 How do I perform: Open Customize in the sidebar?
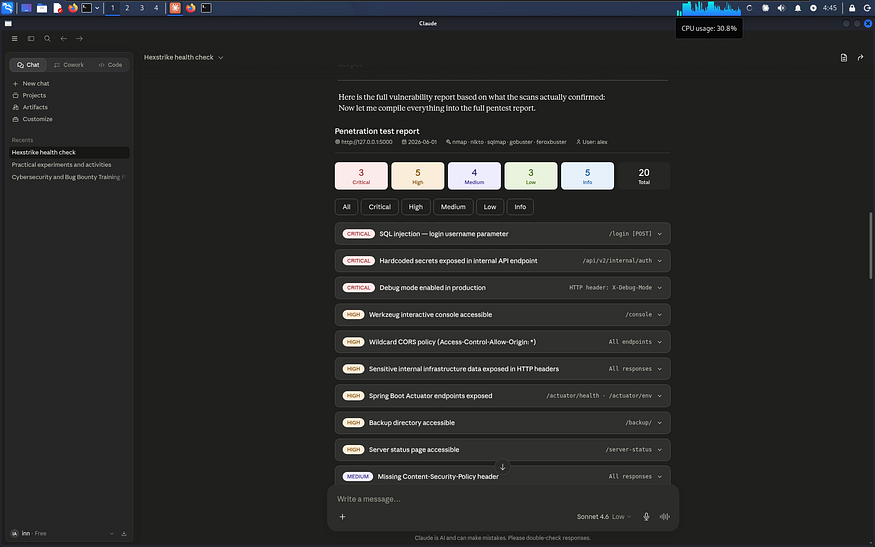[37, 119]
